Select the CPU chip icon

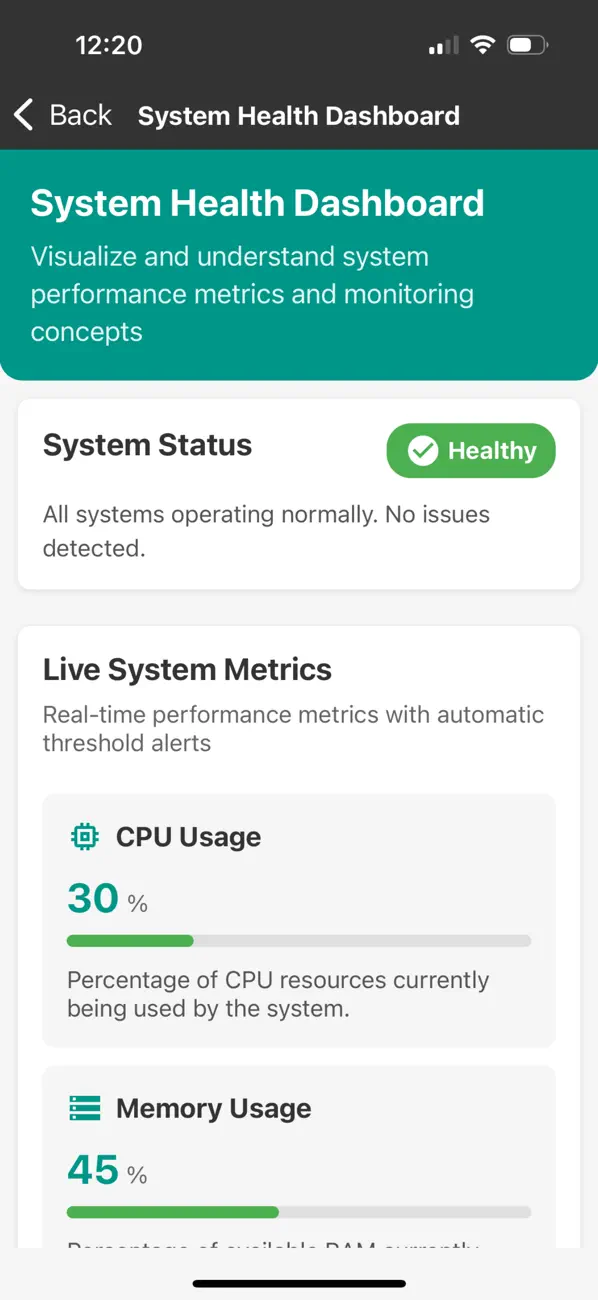tap(85, 836)
